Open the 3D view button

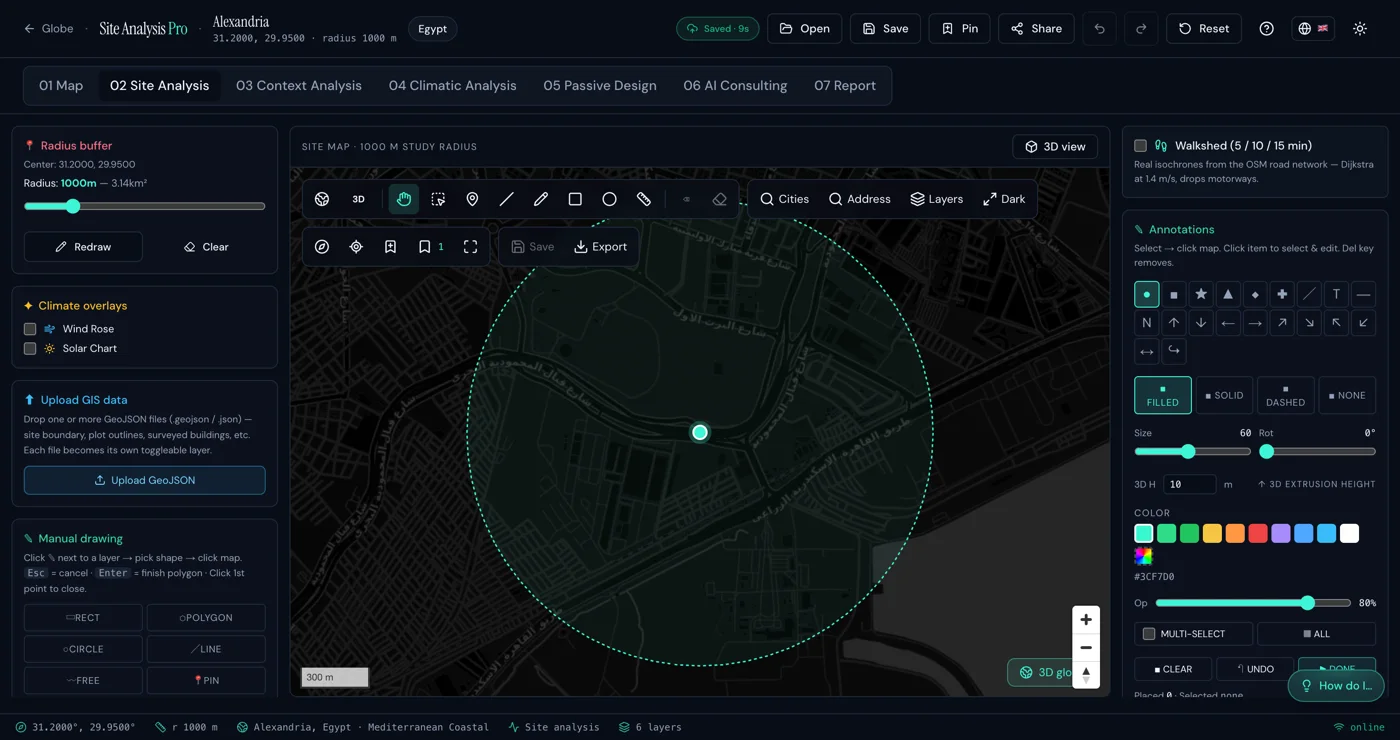[1055, 147]
